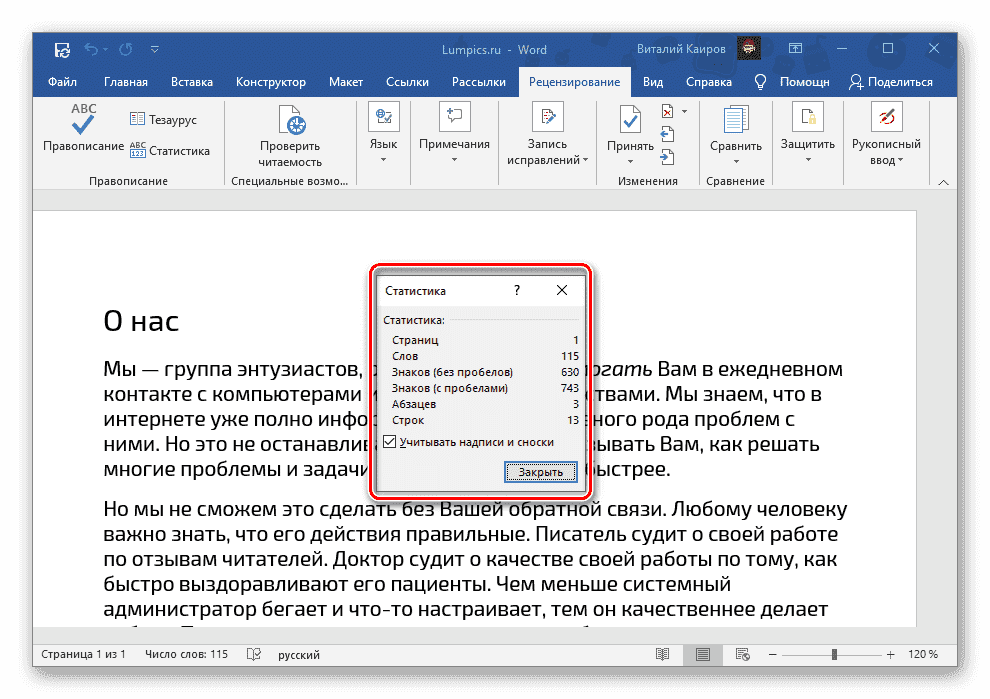Screen dimensions: 990x699
Task: Open the Главная ribbon tab
Action: point(125,82)
